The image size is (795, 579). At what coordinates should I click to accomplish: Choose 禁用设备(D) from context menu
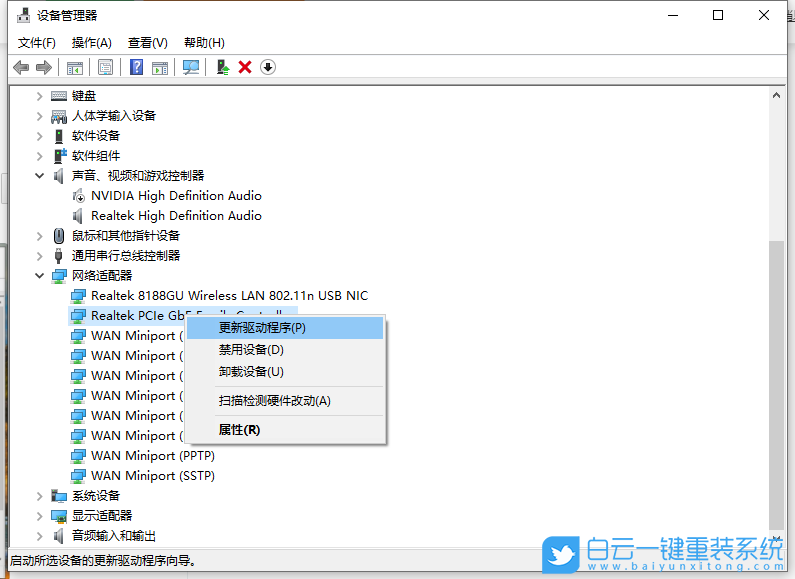(x=251, y=350)
